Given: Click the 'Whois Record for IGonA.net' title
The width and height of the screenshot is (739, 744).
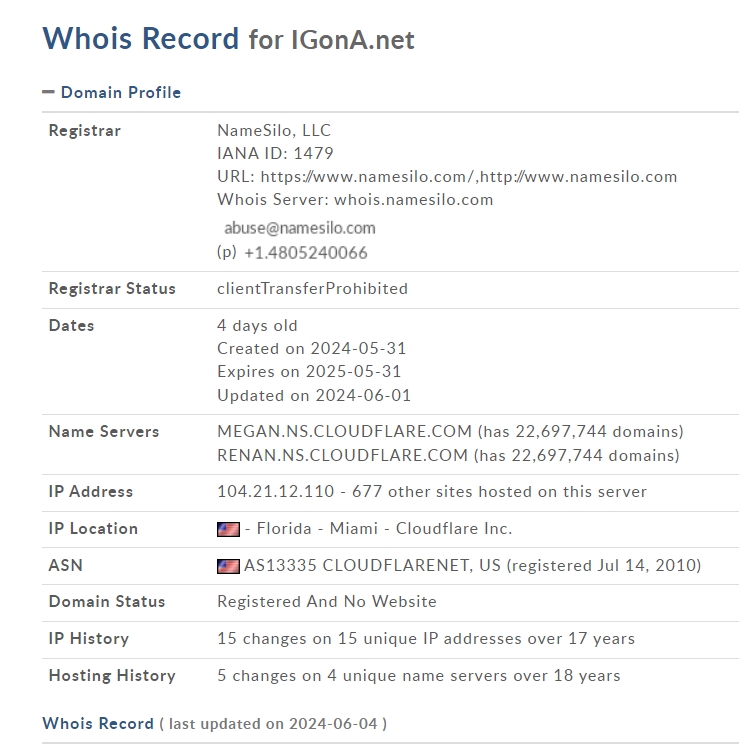Looking at the screenshot, I should 228,38.
